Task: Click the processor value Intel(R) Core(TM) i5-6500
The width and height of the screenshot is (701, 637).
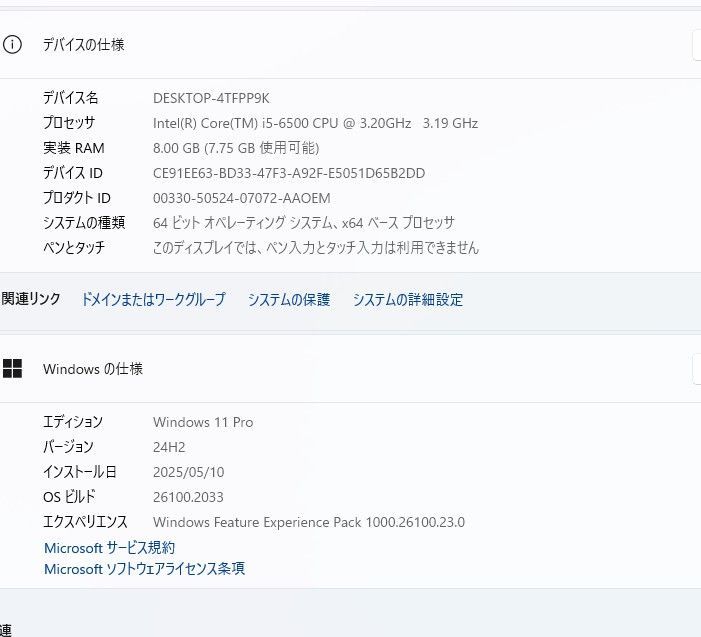Action: [316, 123]
